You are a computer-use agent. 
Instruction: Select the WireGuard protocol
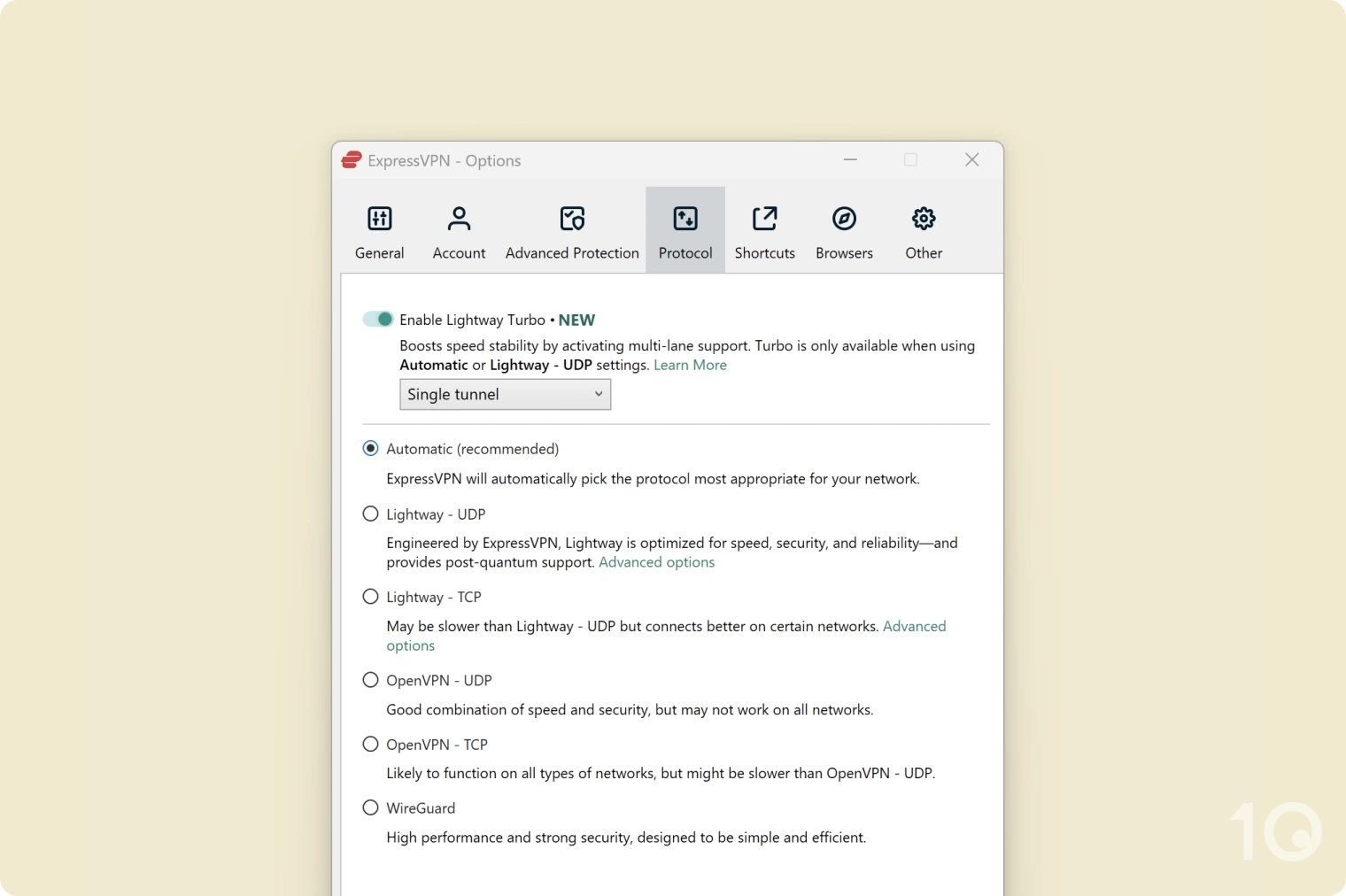click(x=371, y=808)
